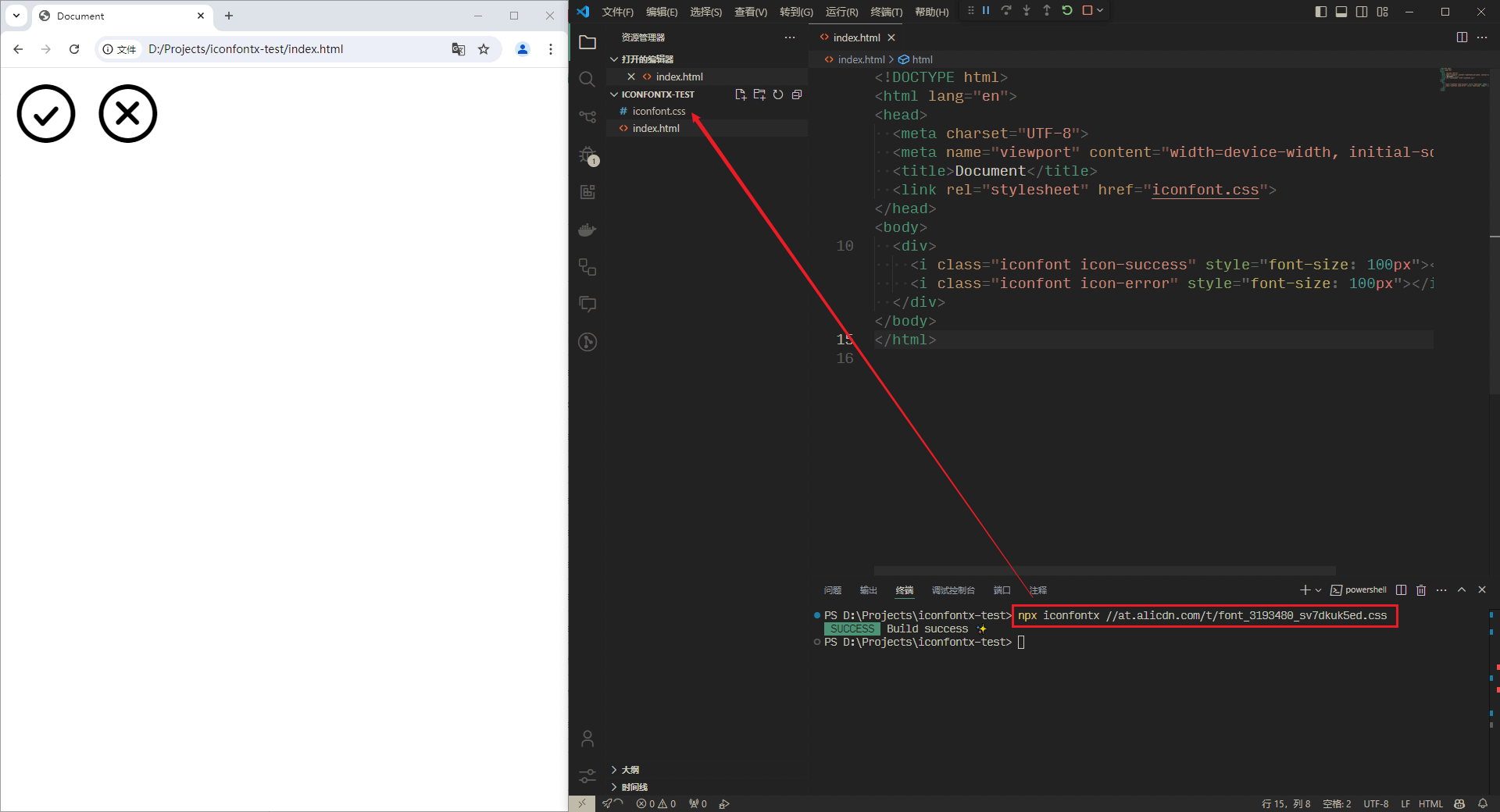Open the 终端(T) menu
The height and width of the screenshot is (812, 1500).
pos(886,12)
